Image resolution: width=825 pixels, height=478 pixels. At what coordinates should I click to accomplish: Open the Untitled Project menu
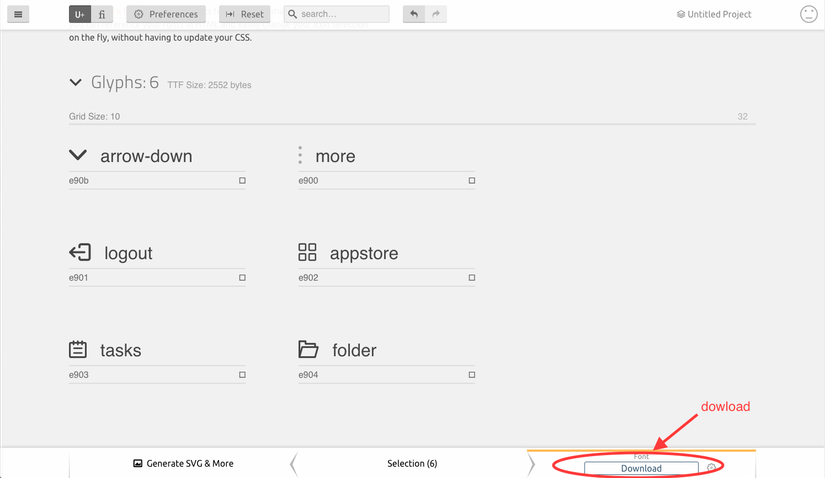(714, 14)
